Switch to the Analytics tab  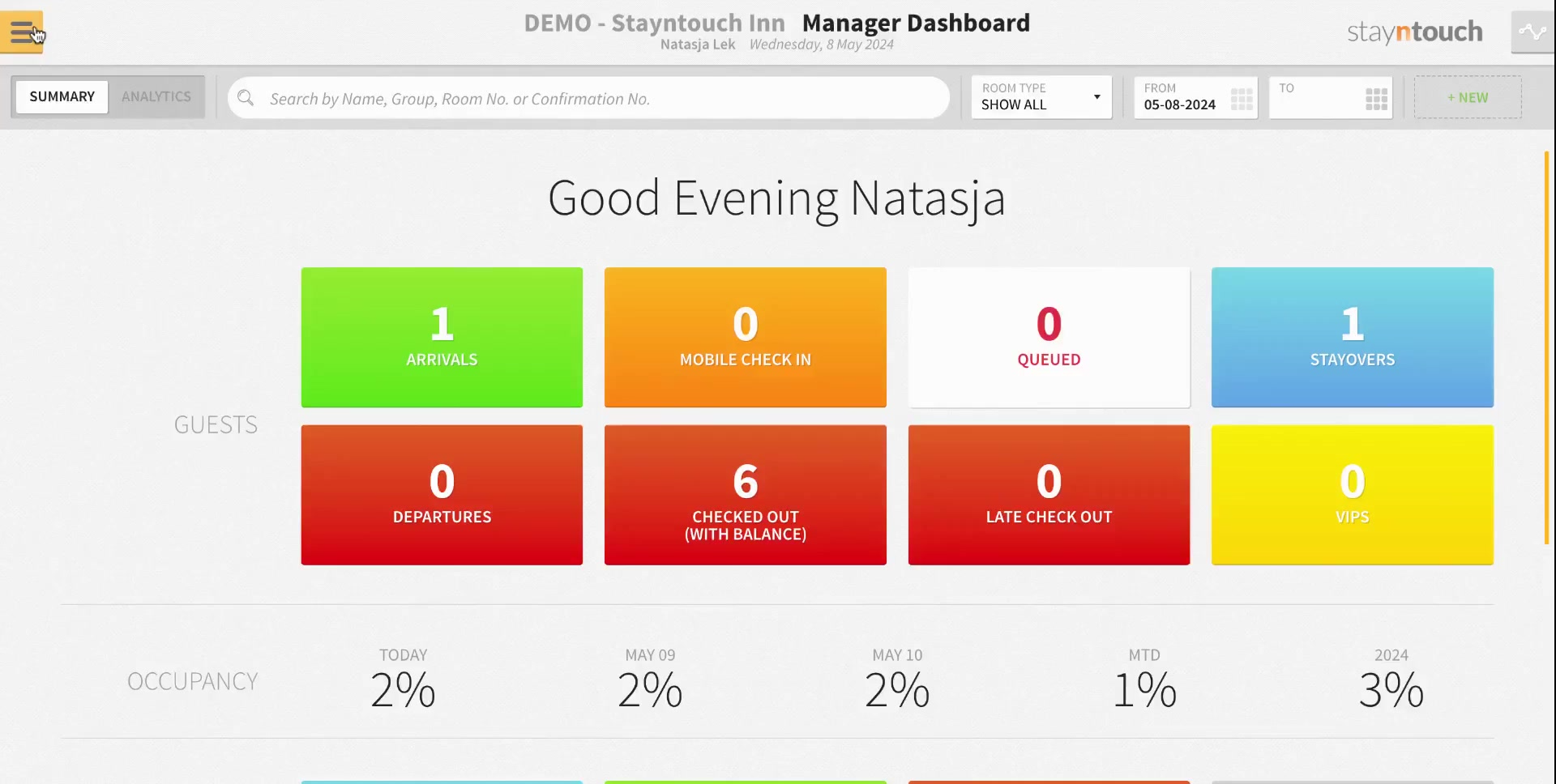(156, 96)
